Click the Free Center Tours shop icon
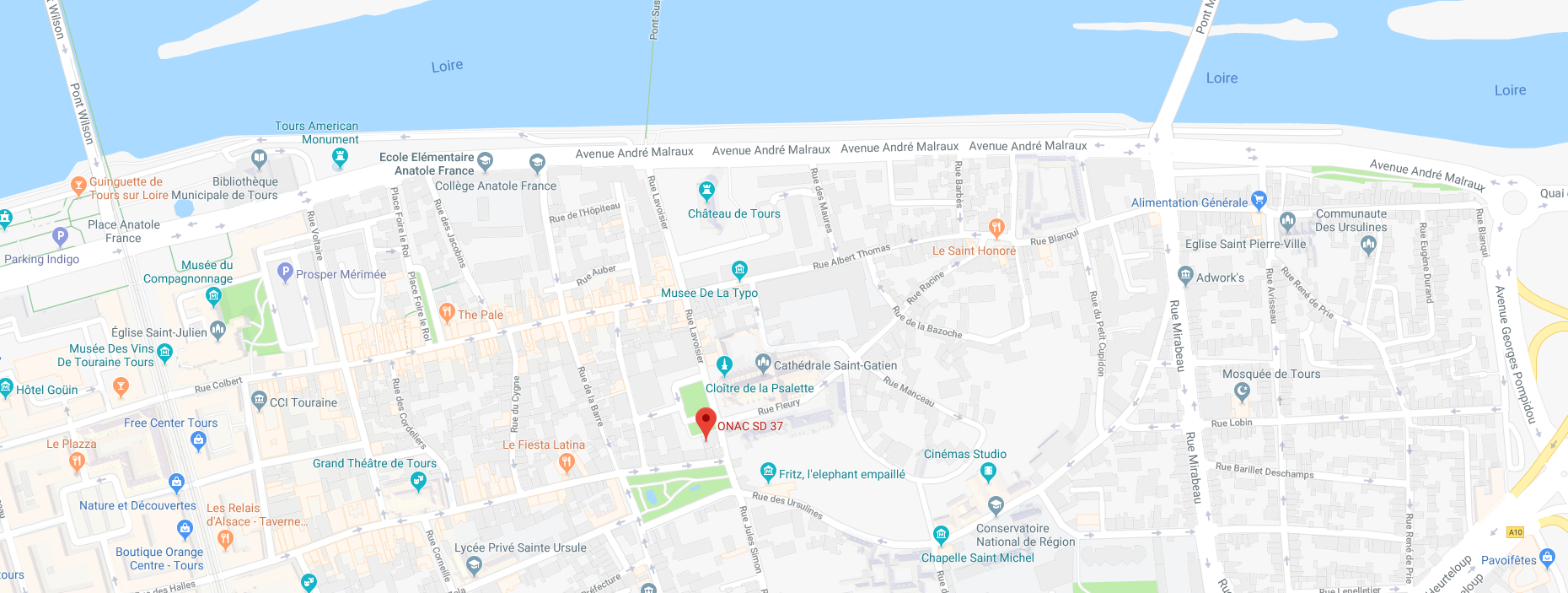The image size is (1568, 593). tap(198, 439)
